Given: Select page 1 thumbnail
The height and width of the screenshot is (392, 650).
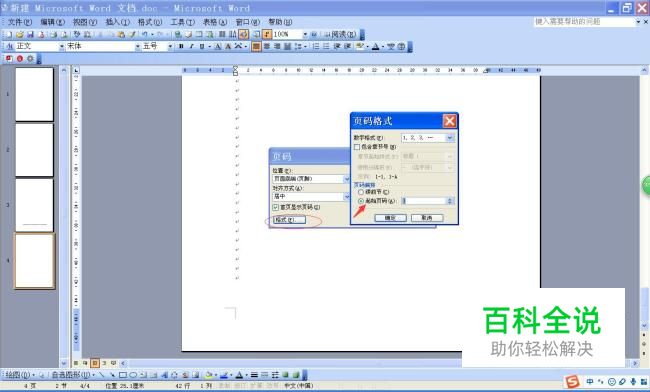Looking at the screenshot, I should coord(34,94).
